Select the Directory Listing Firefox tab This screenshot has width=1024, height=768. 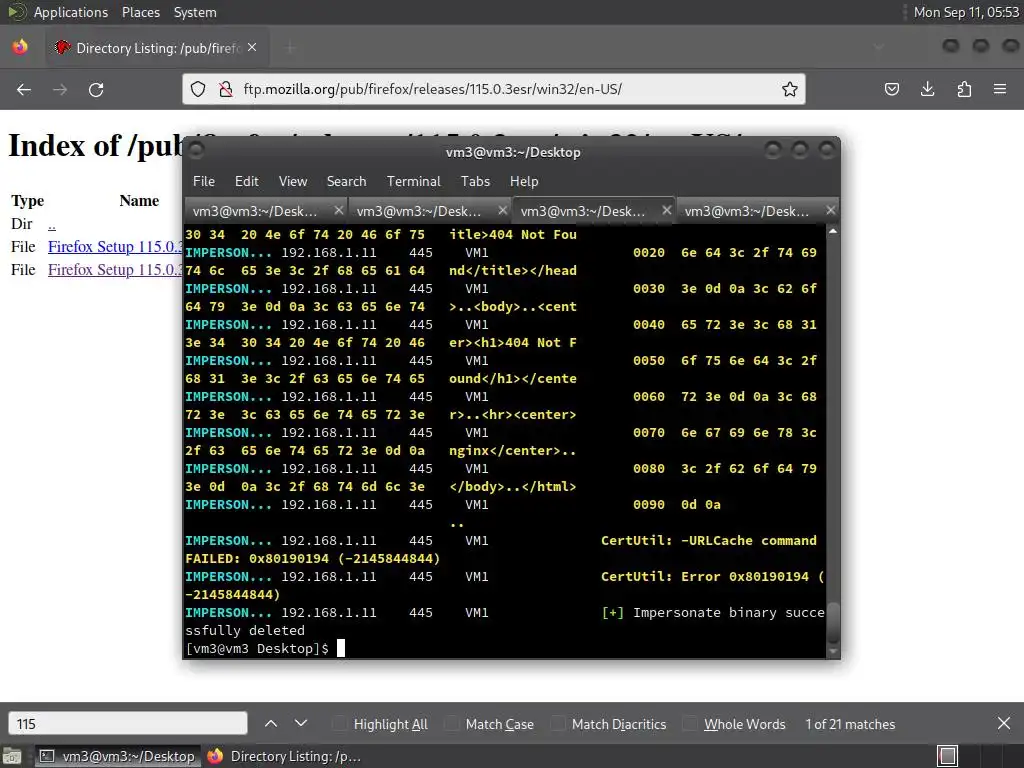[x=157, y=48]
